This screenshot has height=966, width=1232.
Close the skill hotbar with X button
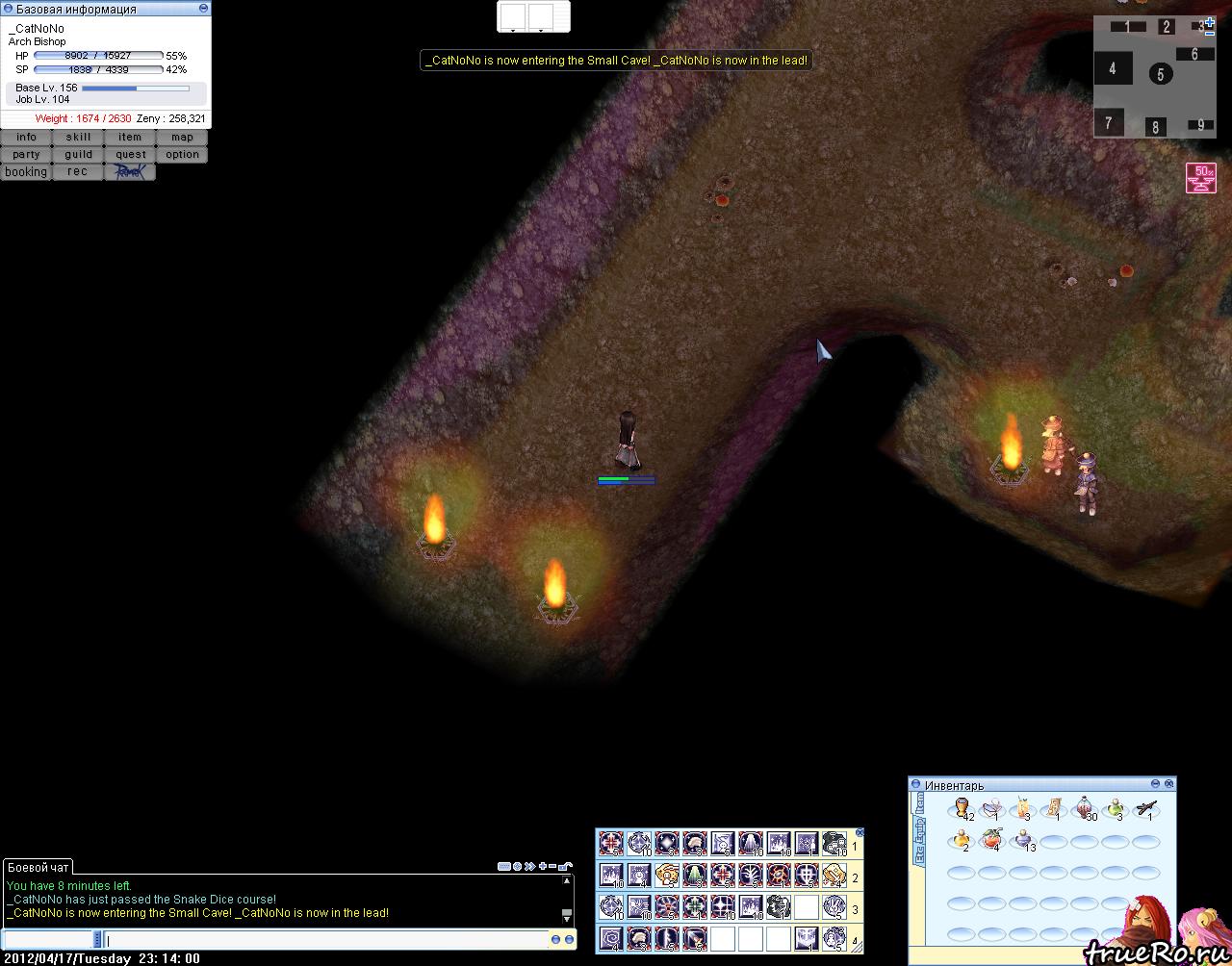click(x=860, y=833)
